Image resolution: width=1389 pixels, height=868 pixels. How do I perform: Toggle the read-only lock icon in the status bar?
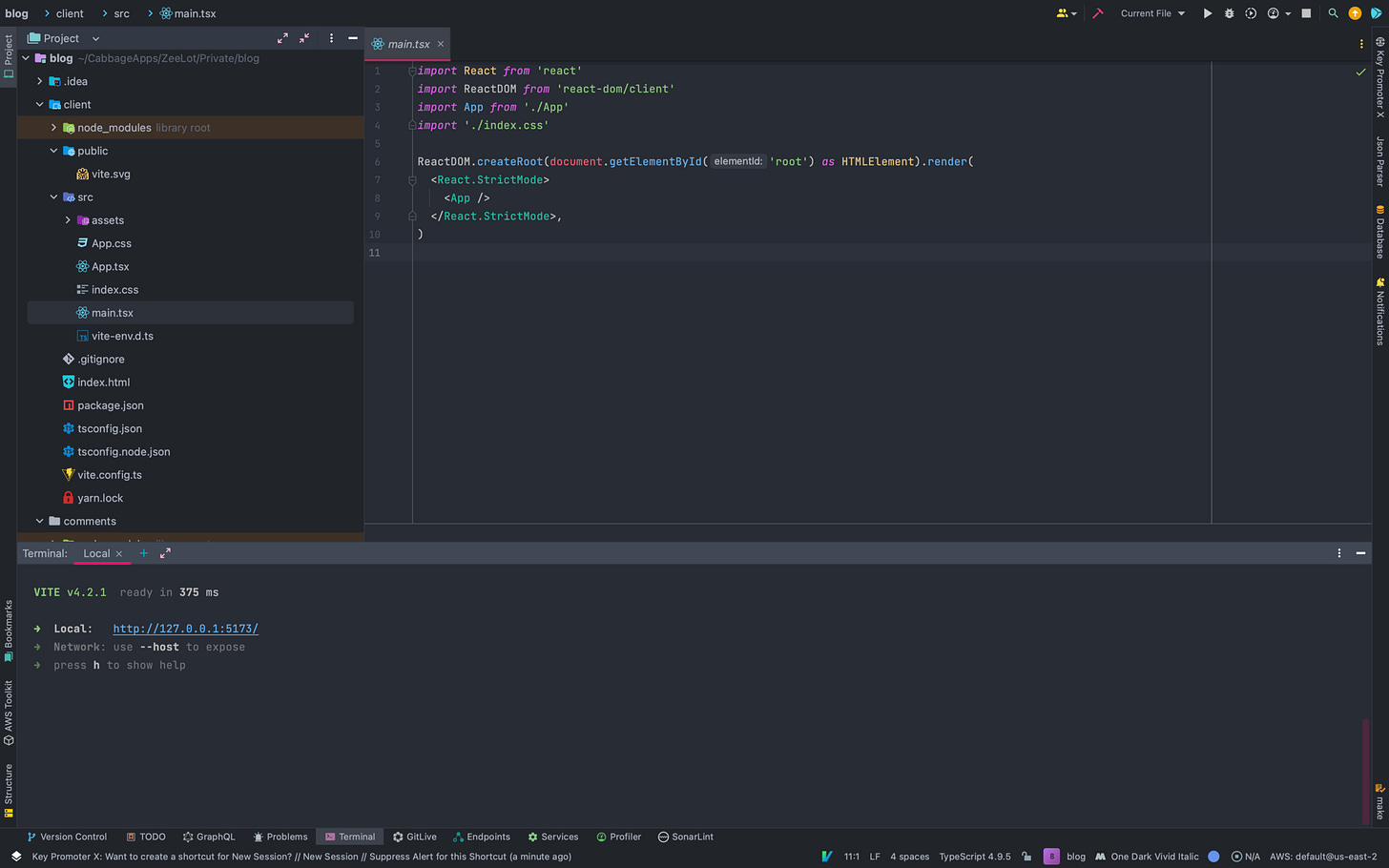pos(1026,857)
